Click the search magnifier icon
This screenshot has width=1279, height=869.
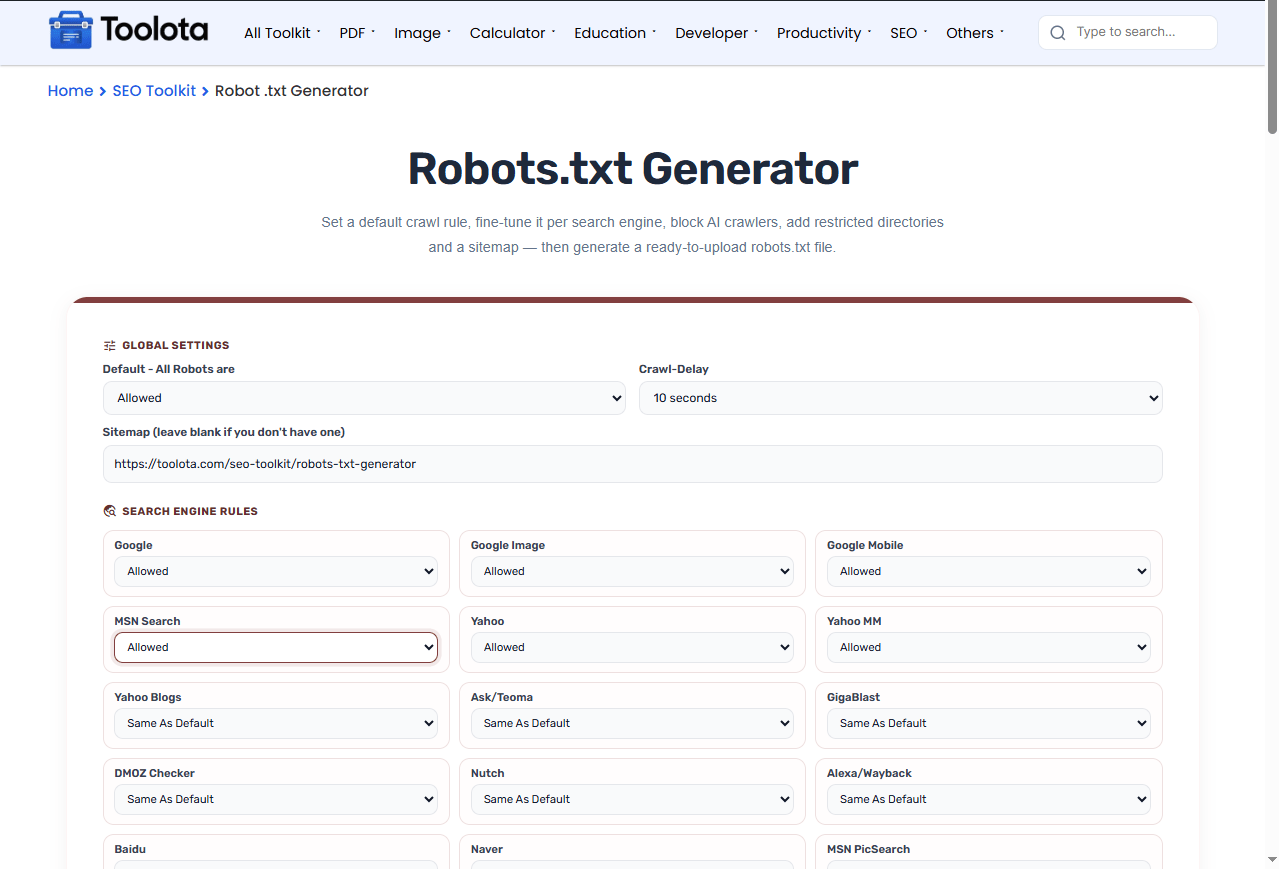coord(1058,33)
